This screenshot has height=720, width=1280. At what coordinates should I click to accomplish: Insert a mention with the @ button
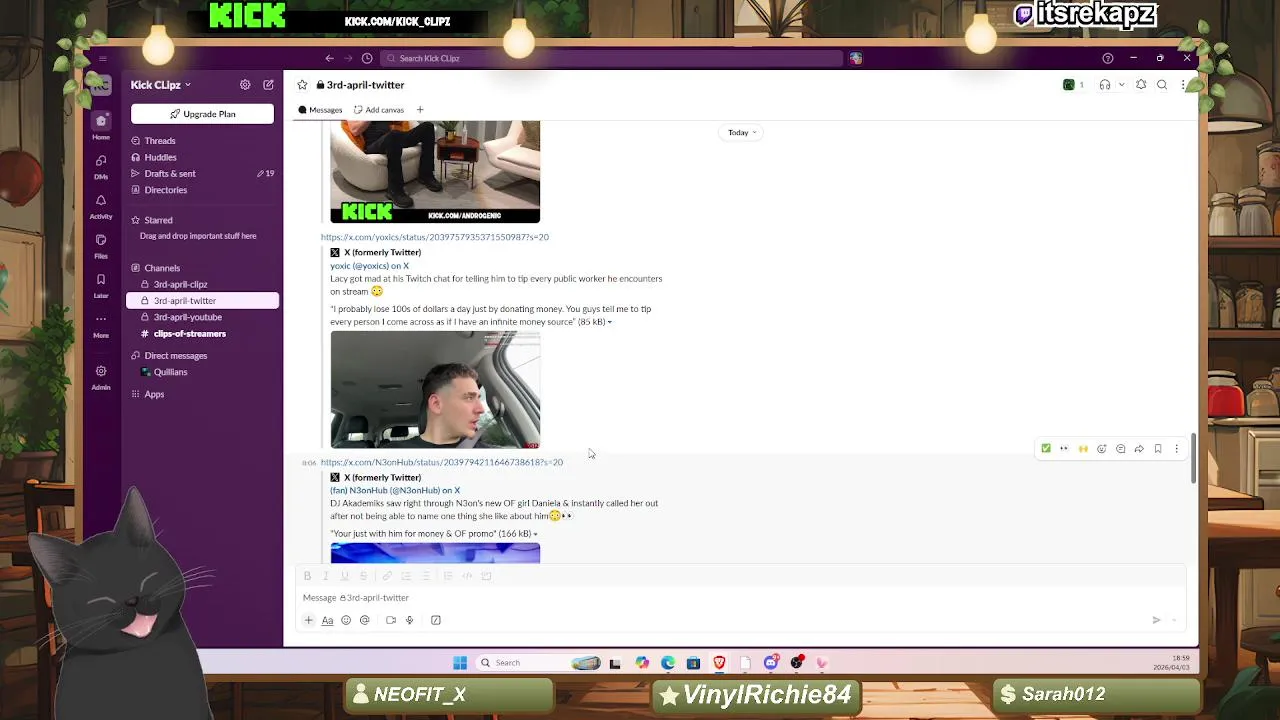(x=365, y=620)
